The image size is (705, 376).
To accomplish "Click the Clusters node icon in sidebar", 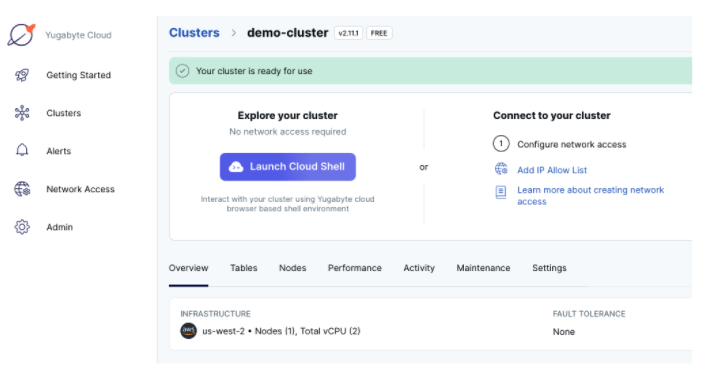I will click(22, 113).
